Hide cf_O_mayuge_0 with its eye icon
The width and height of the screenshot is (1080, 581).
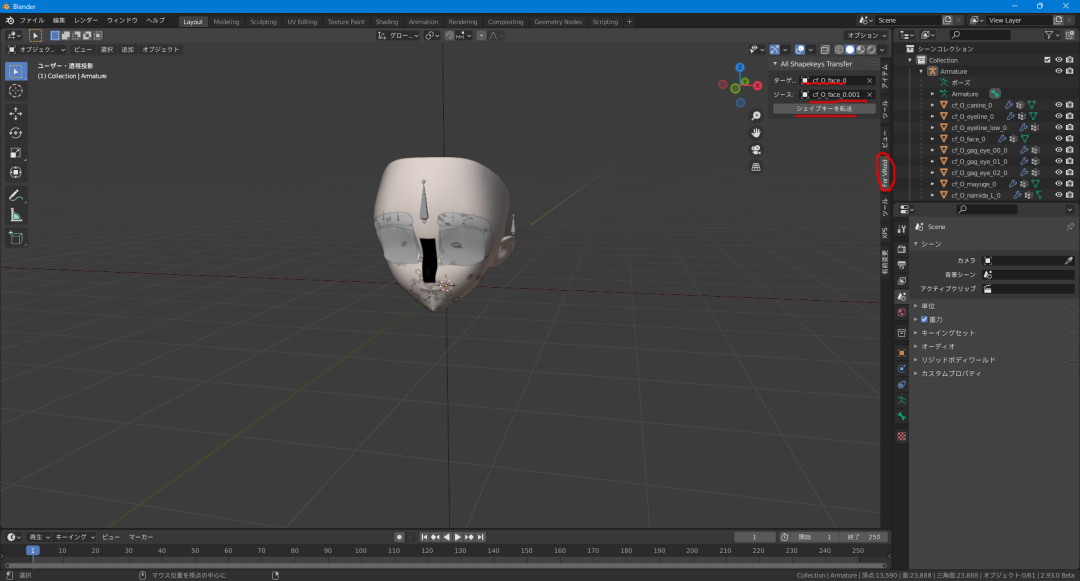1059,184
